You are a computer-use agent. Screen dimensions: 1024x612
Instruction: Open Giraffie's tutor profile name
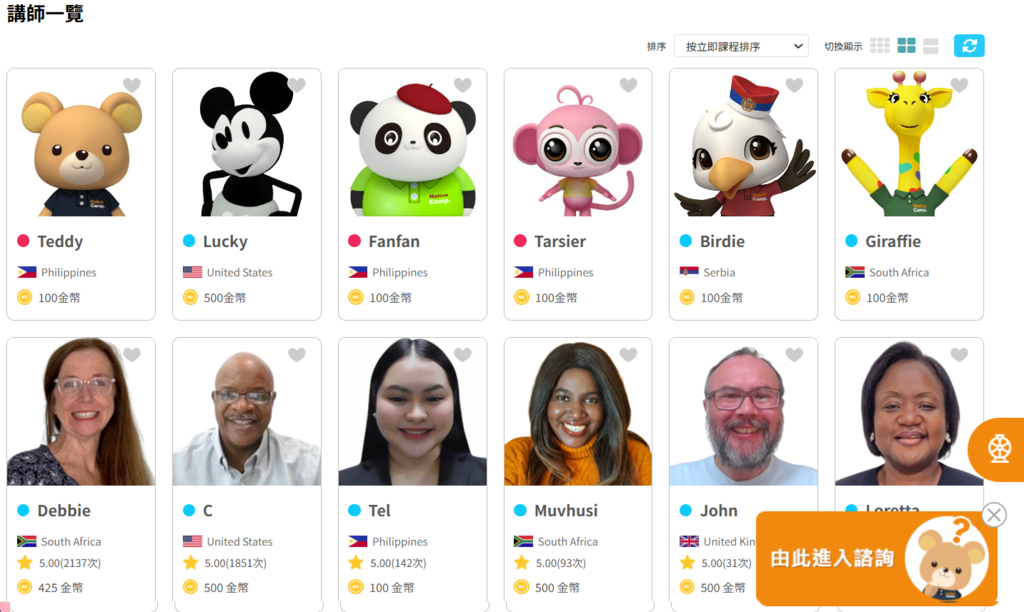[893, 242]
